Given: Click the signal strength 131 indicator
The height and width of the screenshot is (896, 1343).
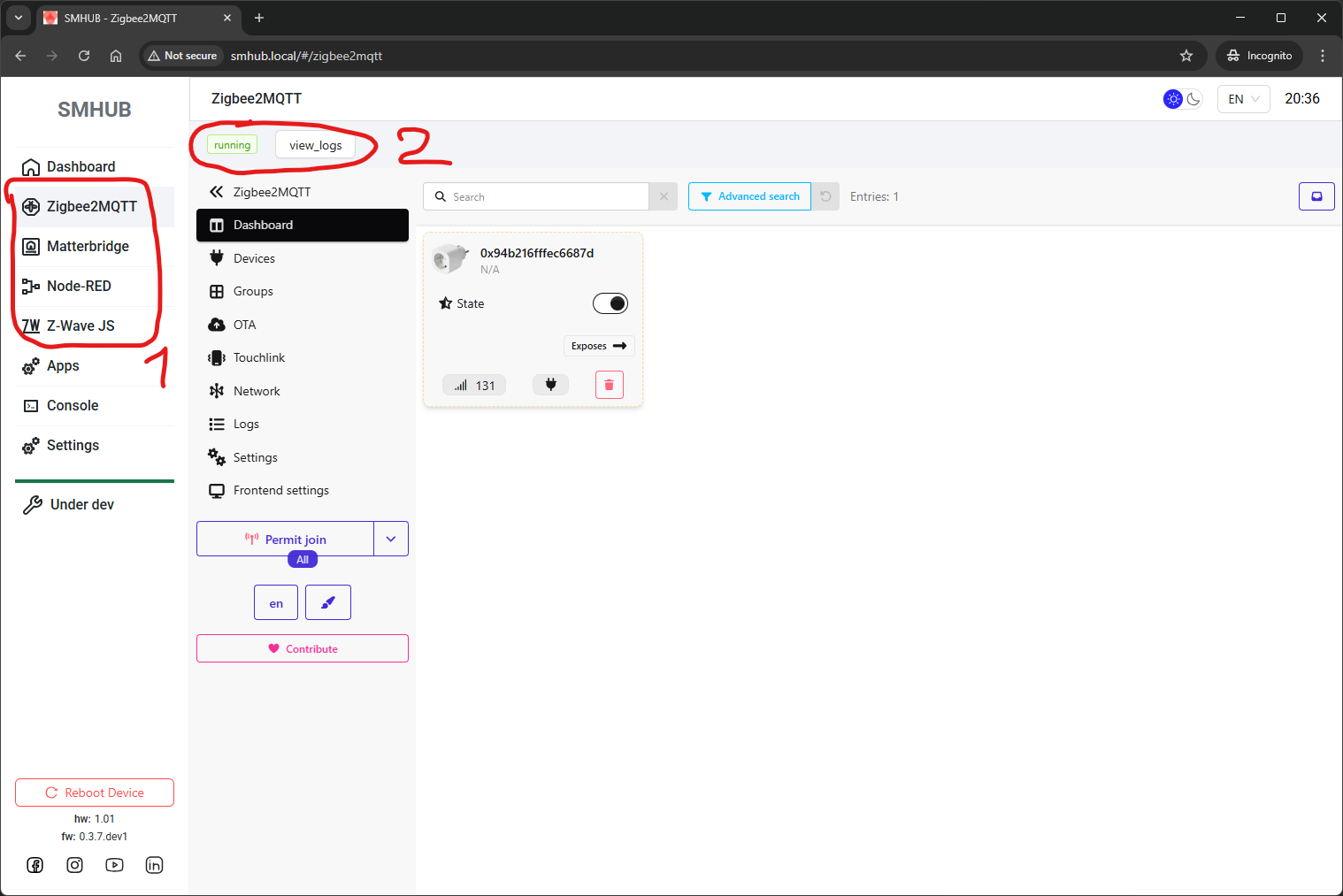Looking at the screenshot, I should 474,386.
